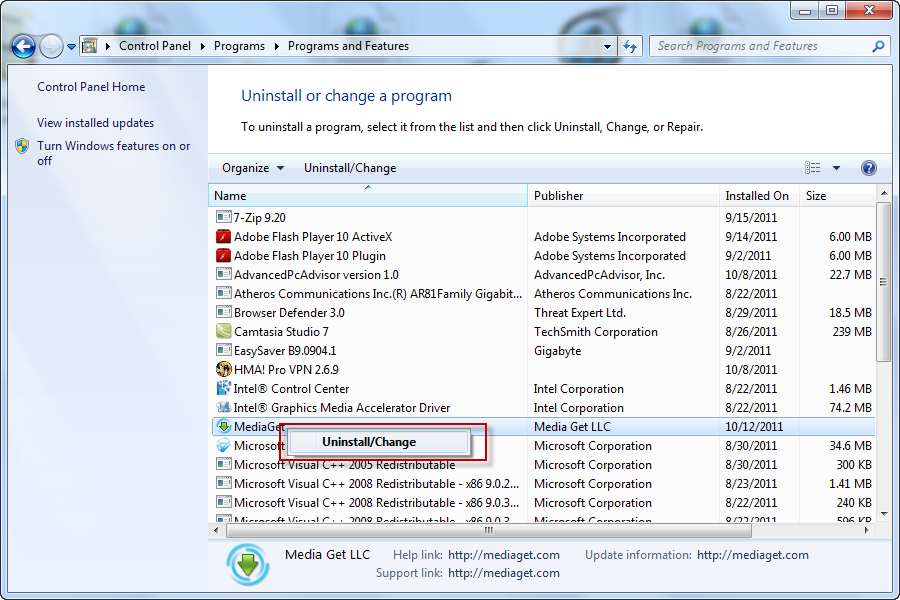Choose Uninstall/Change in the context menu
The height and width of the screenshot is (600, 900).
378,442
